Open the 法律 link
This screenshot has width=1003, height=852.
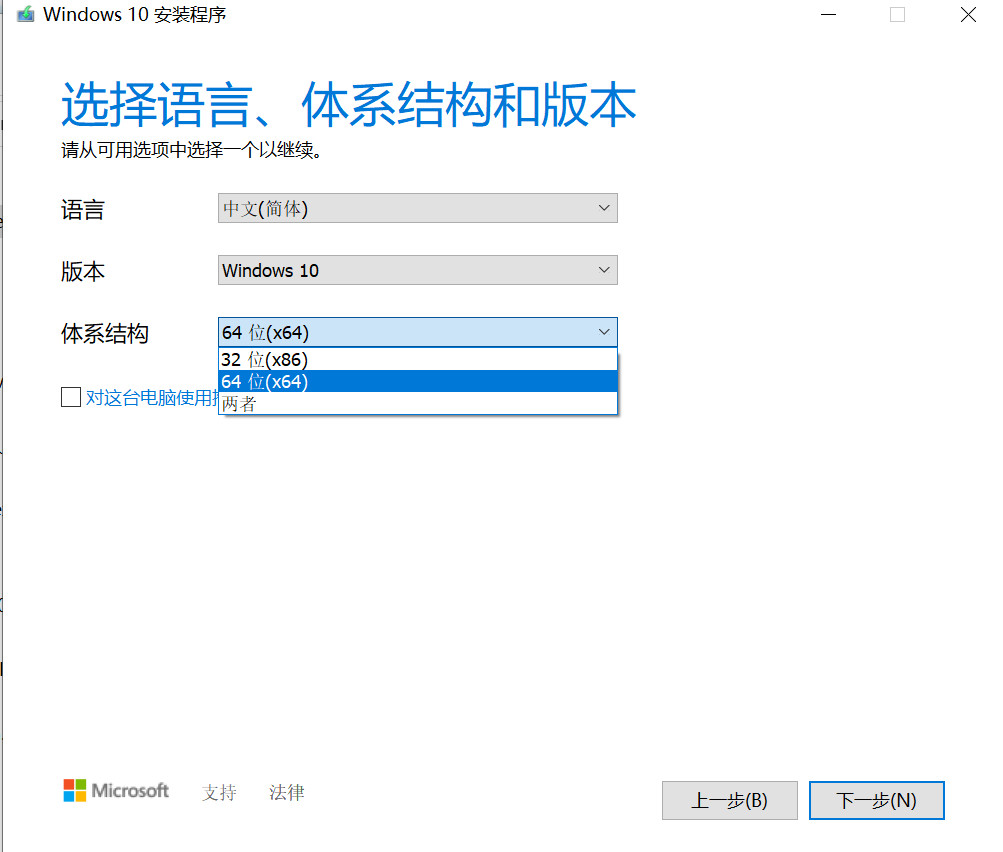click(286, 792)
